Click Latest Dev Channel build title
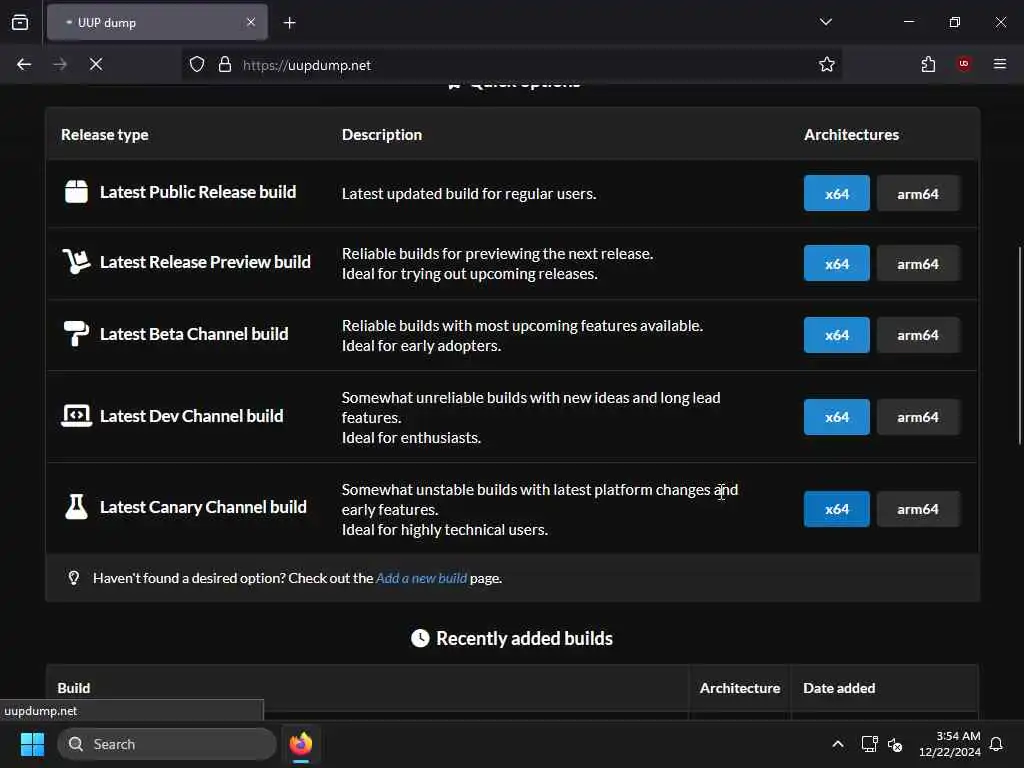Viewport: 1024px width, 768px height. pyautogui.click(x=191, y=416)
